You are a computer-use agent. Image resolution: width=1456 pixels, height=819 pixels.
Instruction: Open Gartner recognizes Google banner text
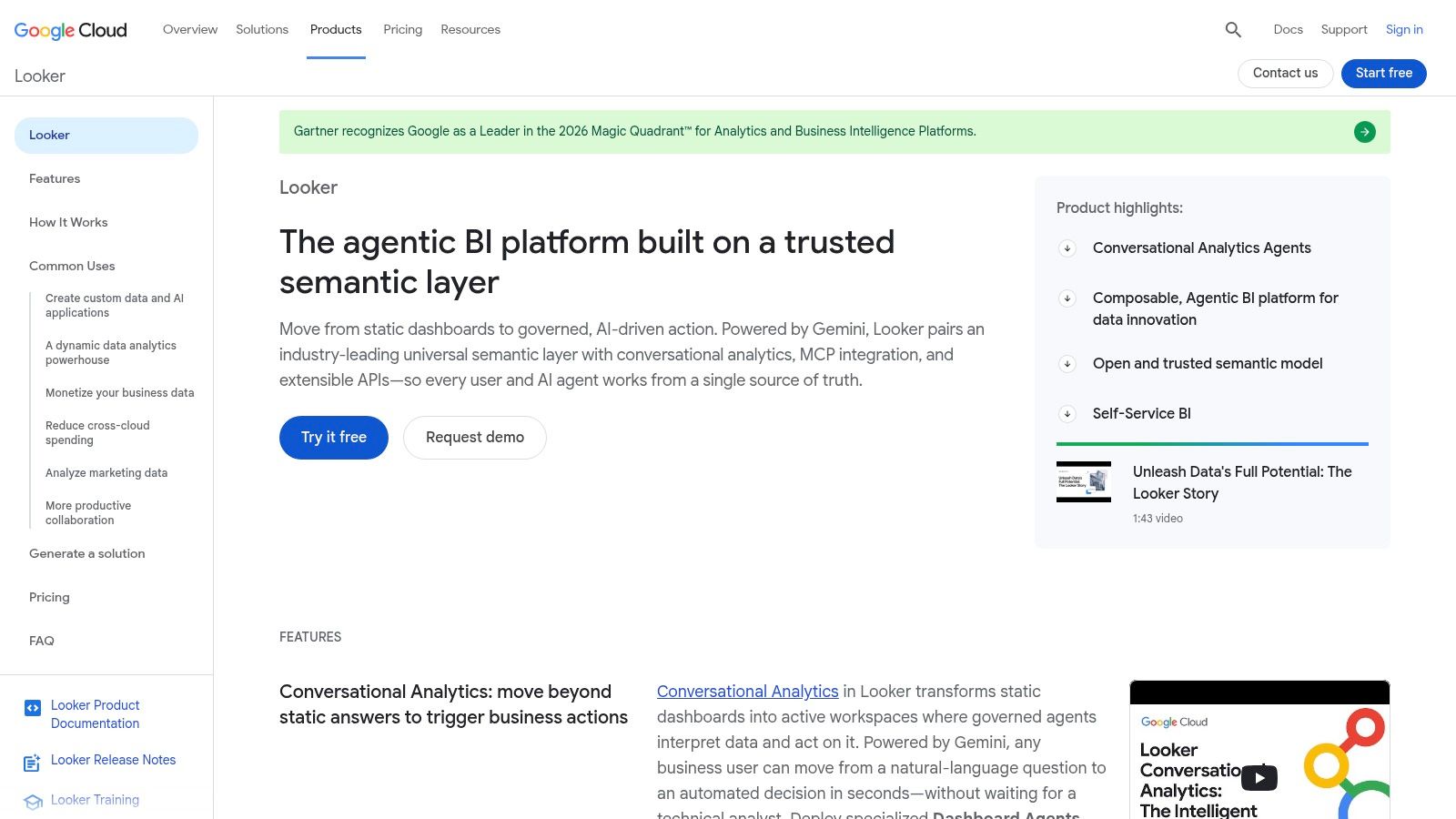(635, 132)
